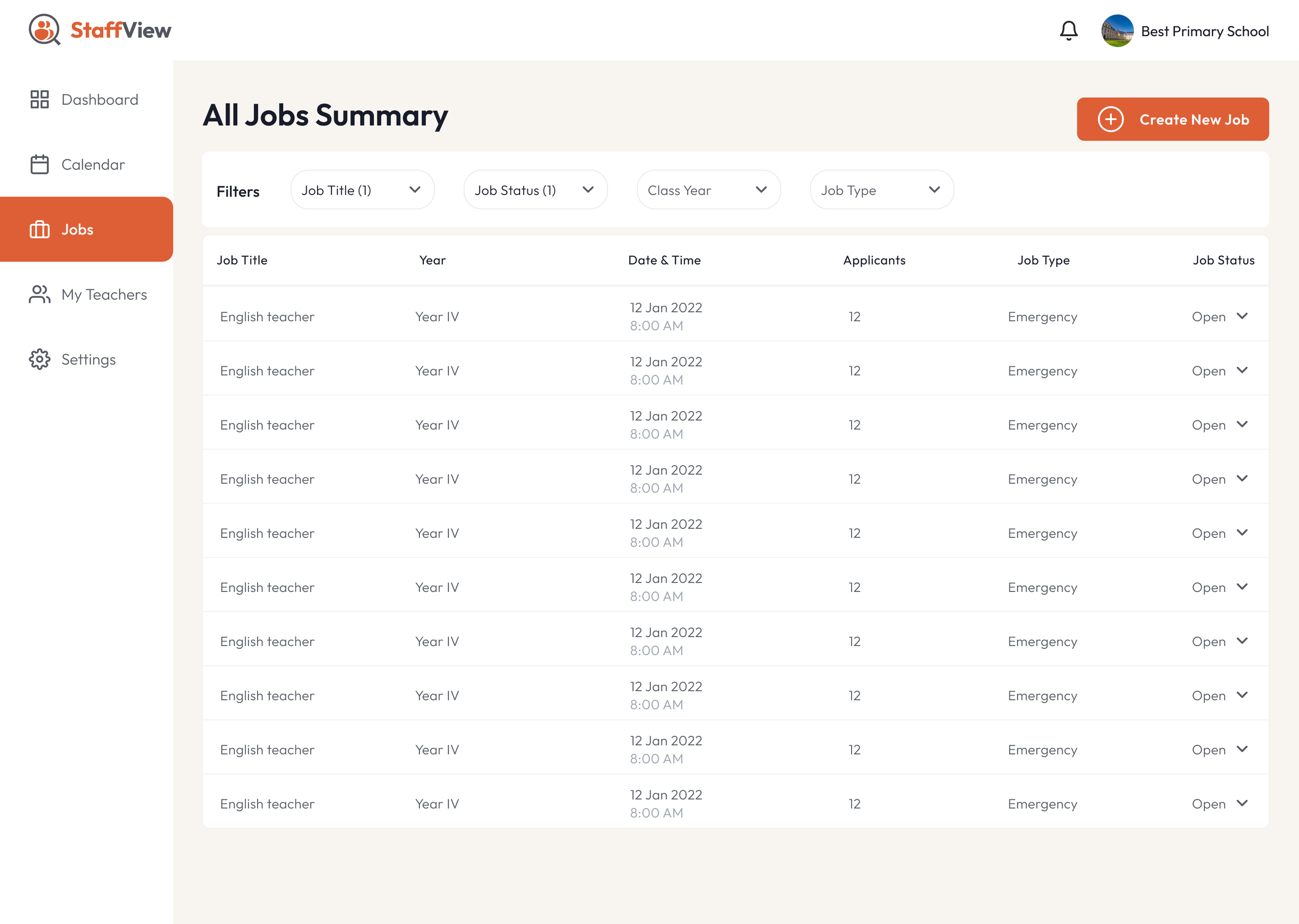Click the Calendar icon in sidebar
This screenshot has height=924, width=1299.
point(39,164)
